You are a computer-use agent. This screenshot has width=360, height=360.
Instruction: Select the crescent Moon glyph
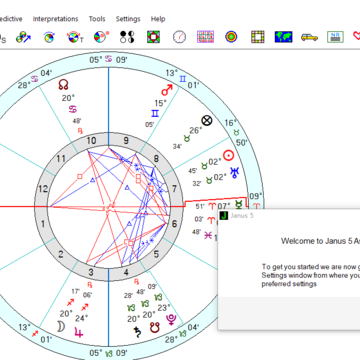pyautogui.click(x=61, y=326)
